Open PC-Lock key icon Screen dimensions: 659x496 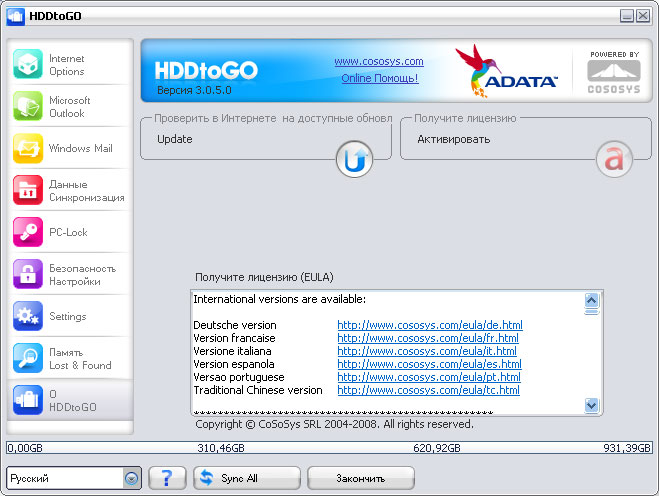click(x=28, y=232)
